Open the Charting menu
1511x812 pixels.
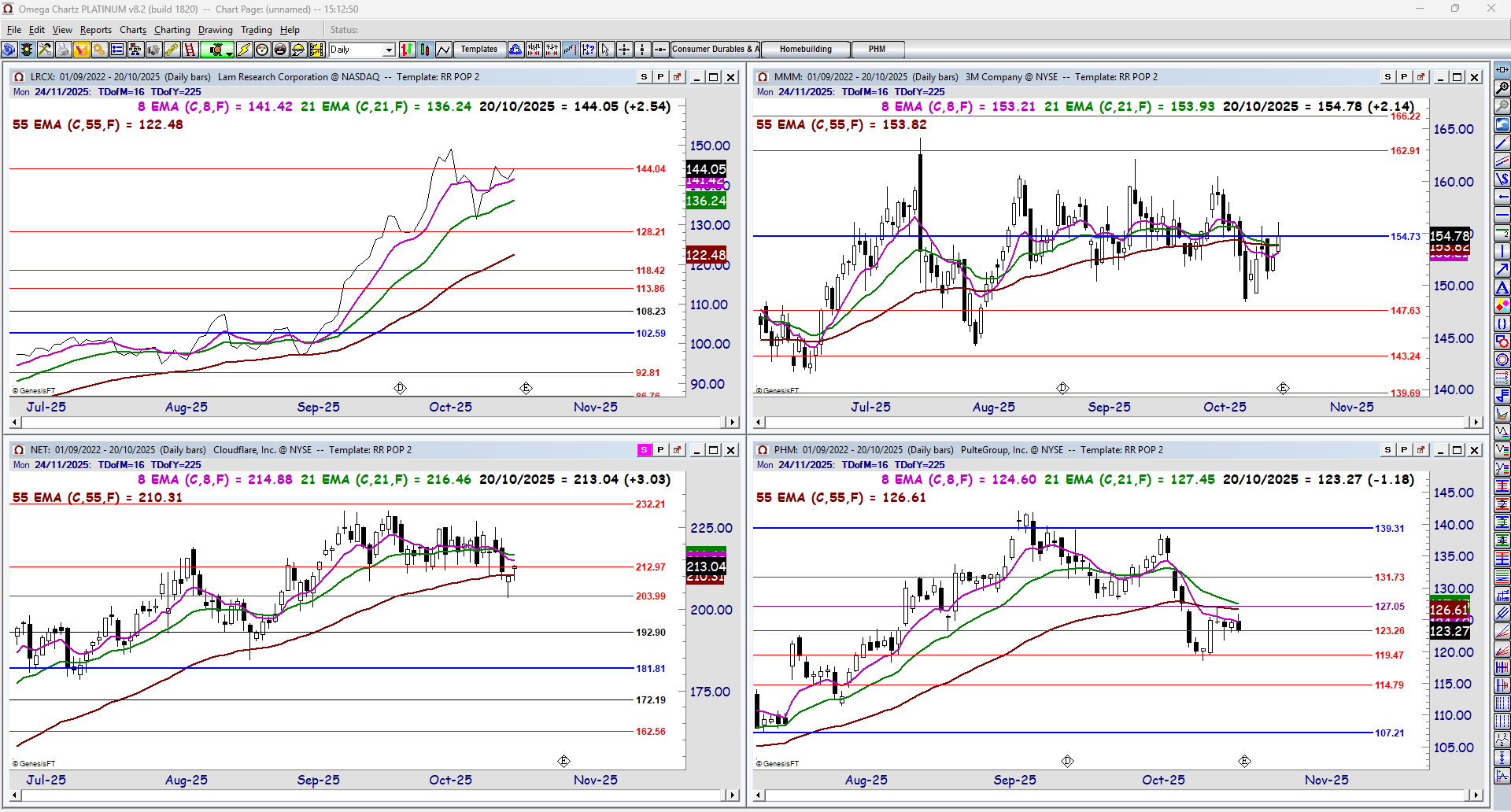pos(172,30)
